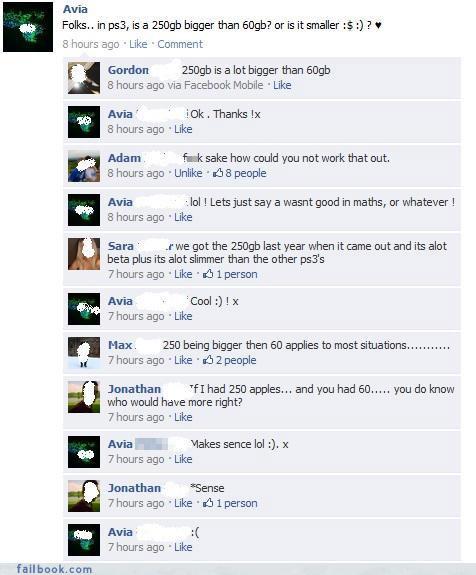Click Avia's main post profile picture

[28, 27]
